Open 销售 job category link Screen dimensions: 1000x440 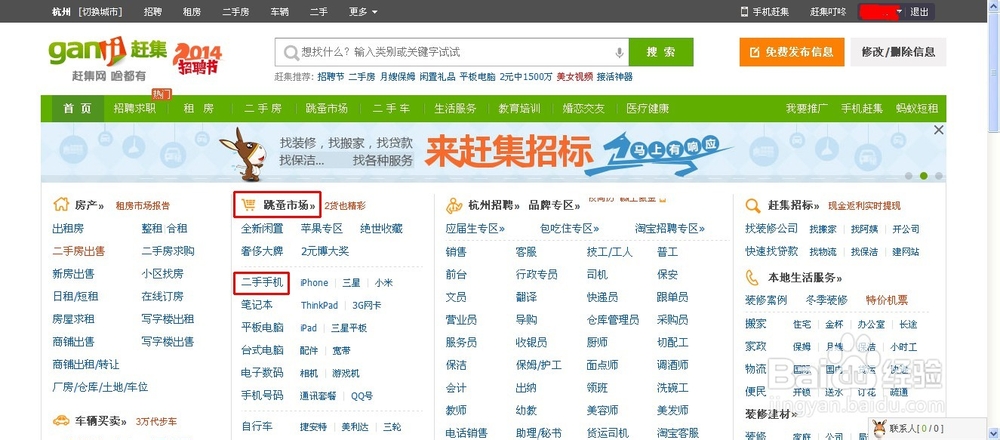point(456,252)
